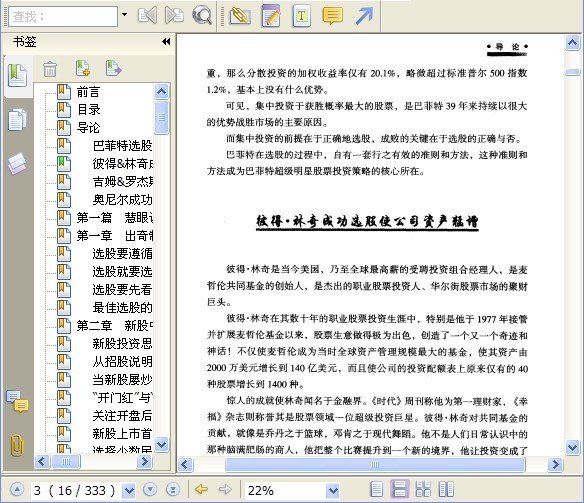Select the typewriter text tool

click(x=302, y=16)
